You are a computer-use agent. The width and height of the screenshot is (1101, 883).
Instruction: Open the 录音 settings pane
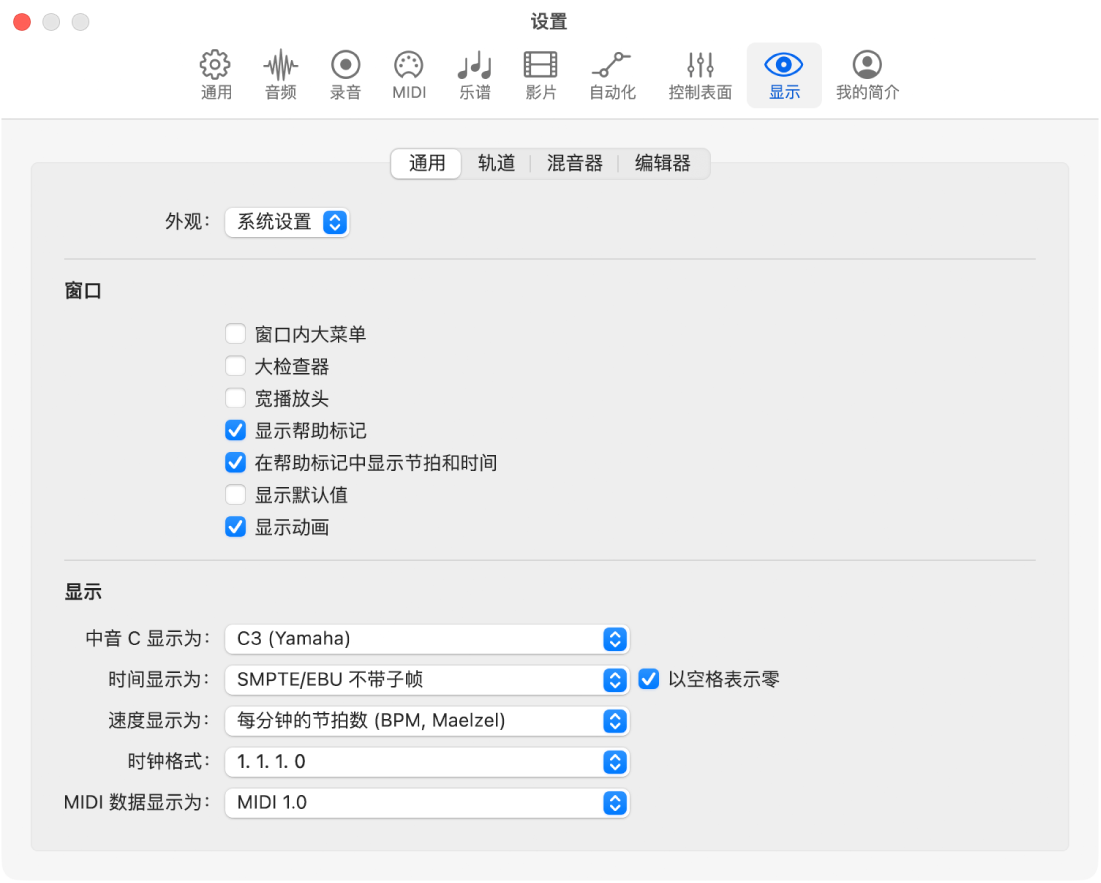[x=344, y=74]
